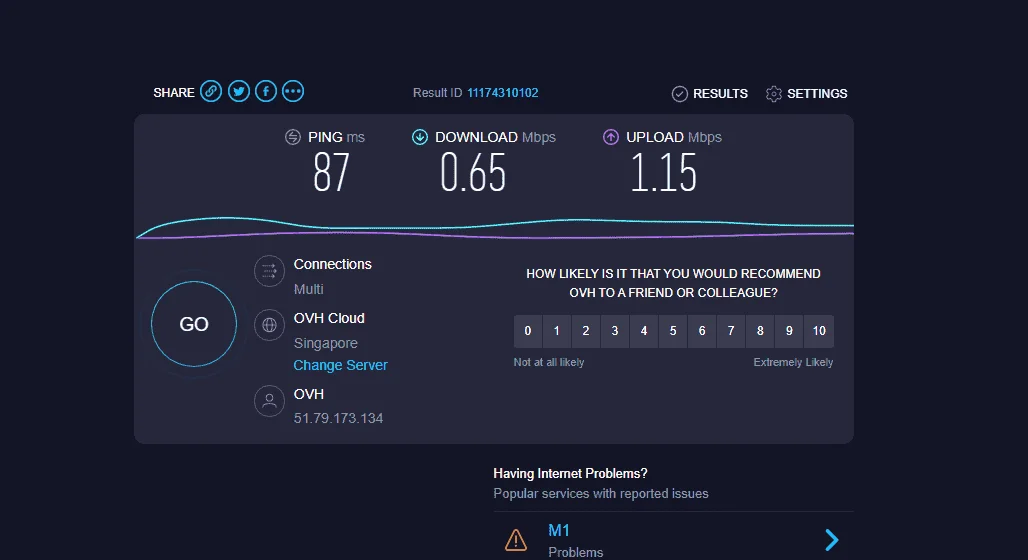Screen dimensions: 1028x560
Task: Click the OVH user profile icon
Action: [269, 401]
